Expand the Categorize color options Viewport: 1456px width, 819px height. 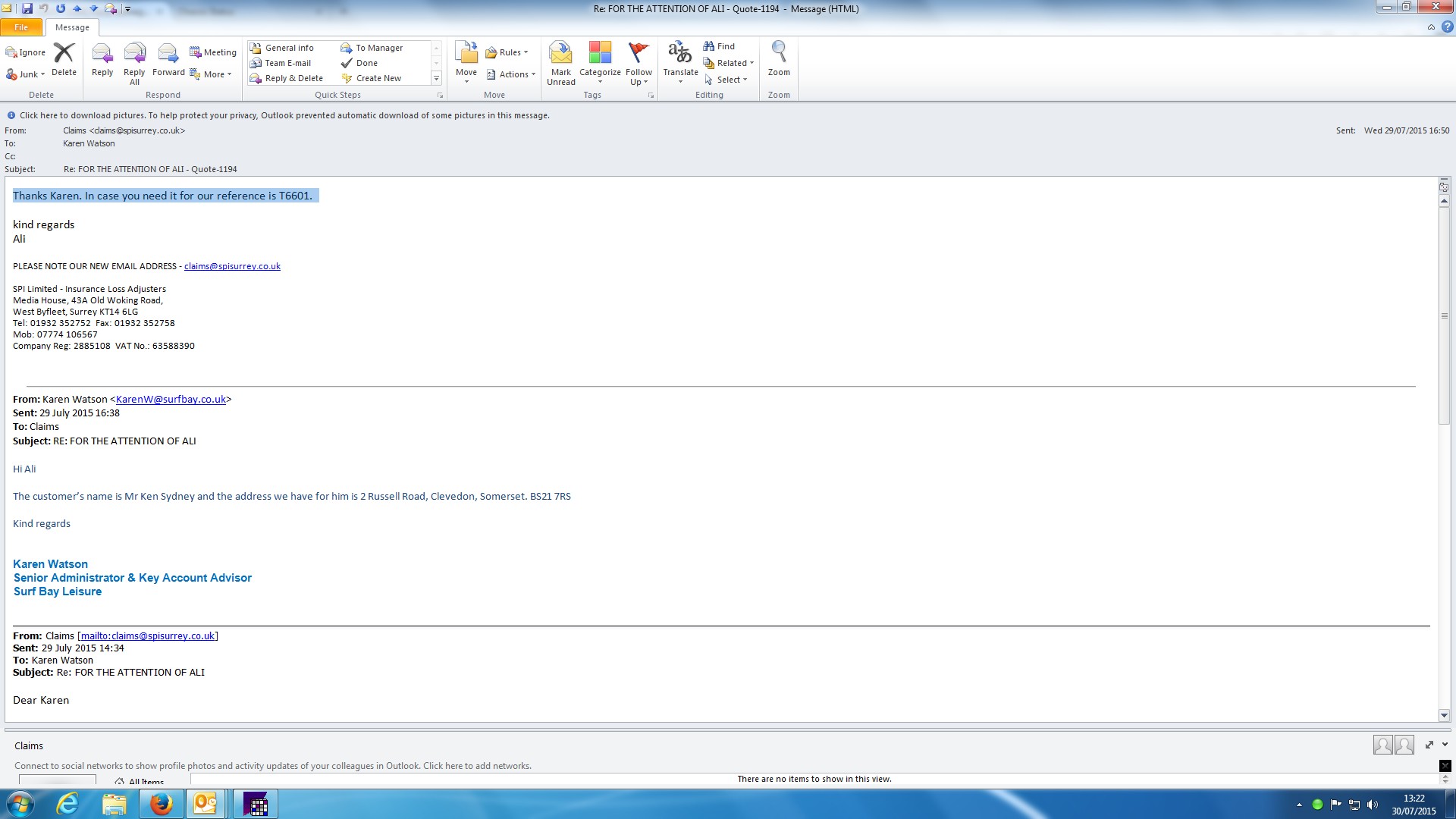[x=600, y=62]
